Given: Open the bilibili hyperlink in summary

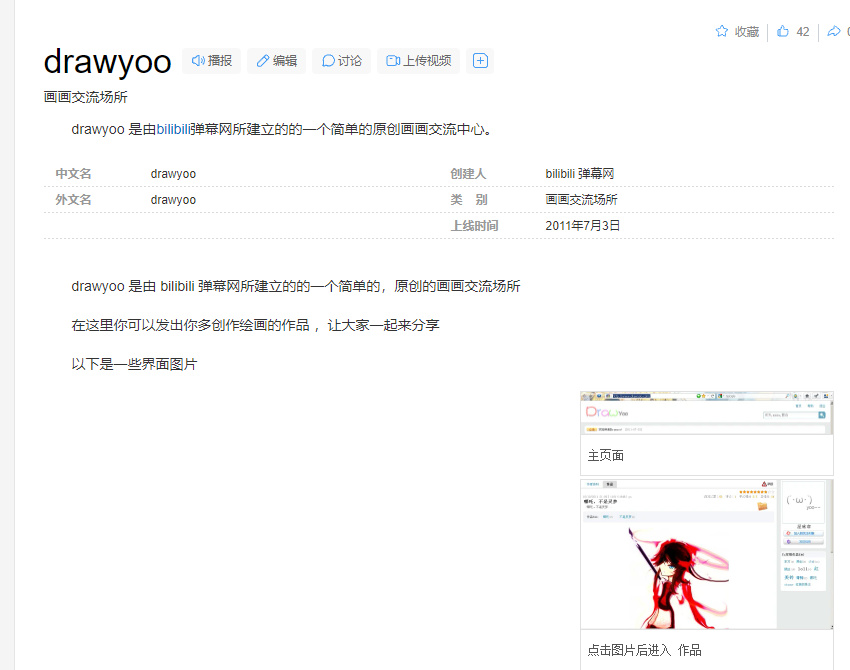Looking at the screenshot, I should coord(173,130).
